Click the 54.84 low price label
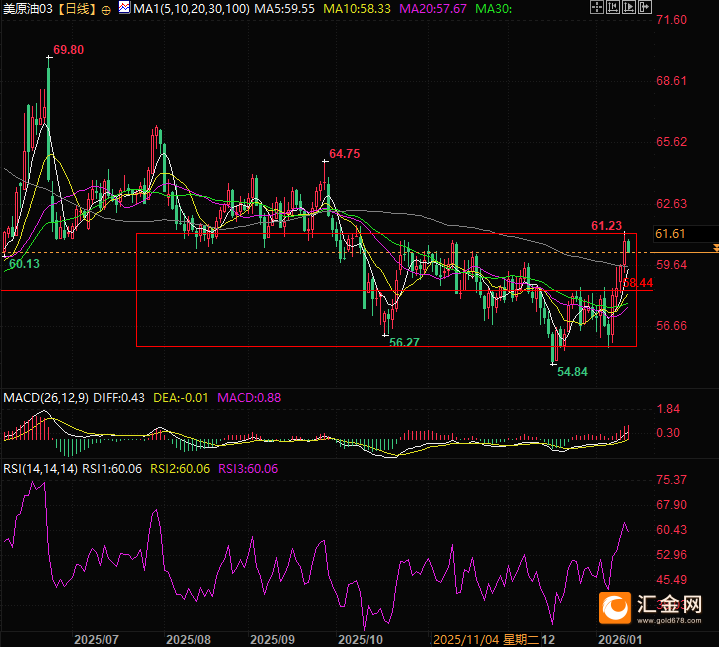Viewport: 719px width, 647px height. [572, 371]
